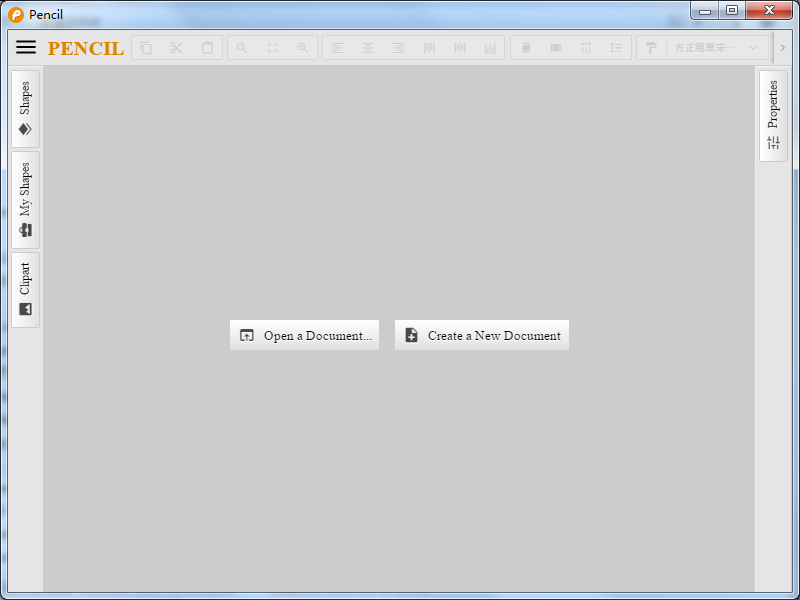Image resolution: width=800 pixels, height=600 pixels.
Task: Open the hamburger main menu
Action: tap(26, 47)
